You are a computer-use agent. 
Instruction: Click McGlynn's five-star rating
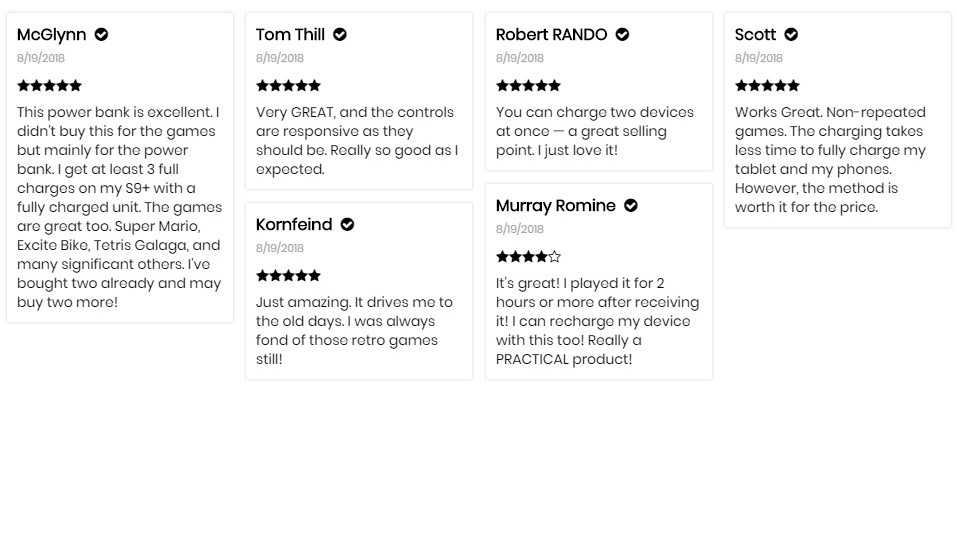49,86
